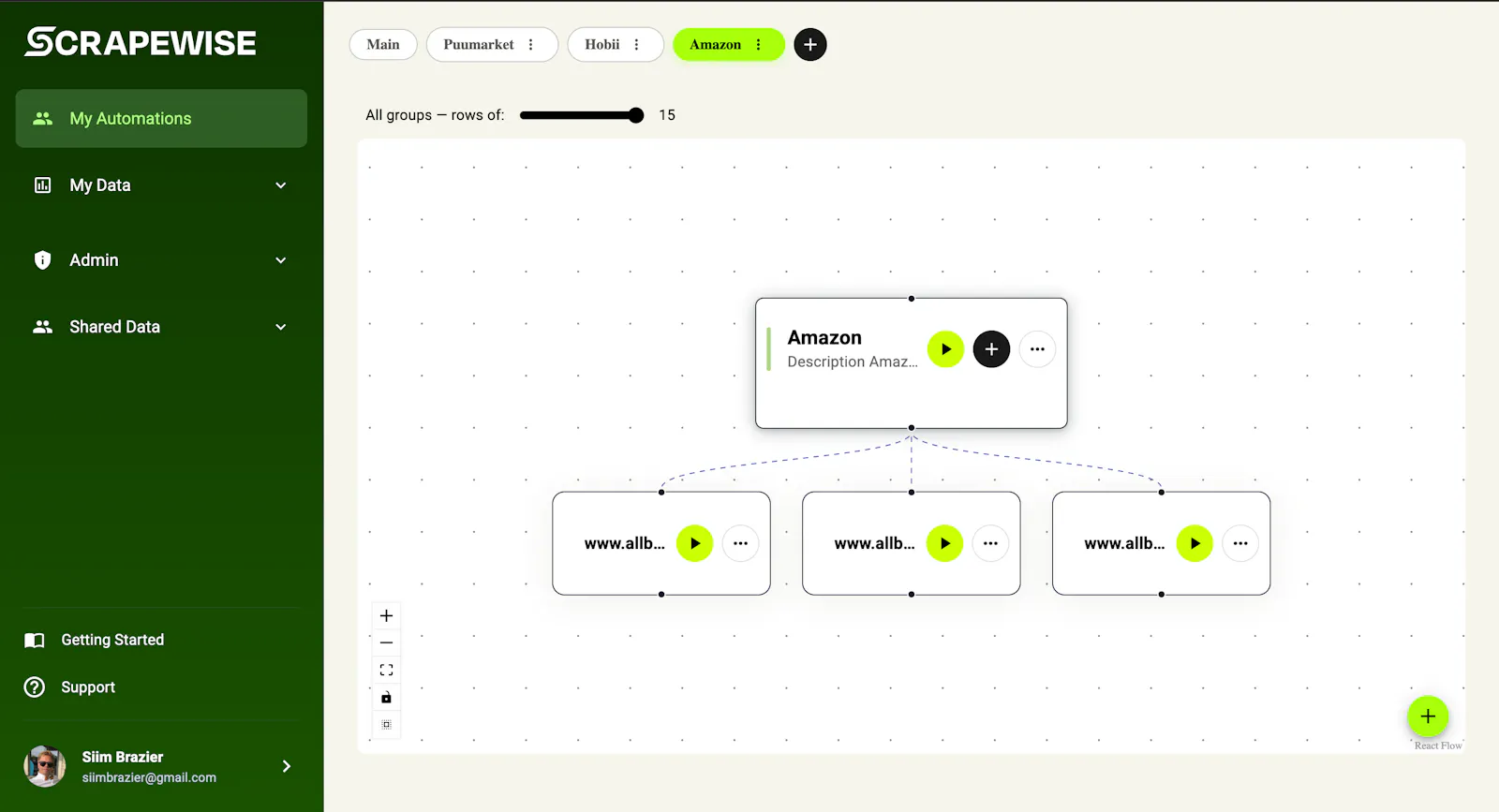Open the Admin menu item
Screen dimensions: 1499x812
161,260
